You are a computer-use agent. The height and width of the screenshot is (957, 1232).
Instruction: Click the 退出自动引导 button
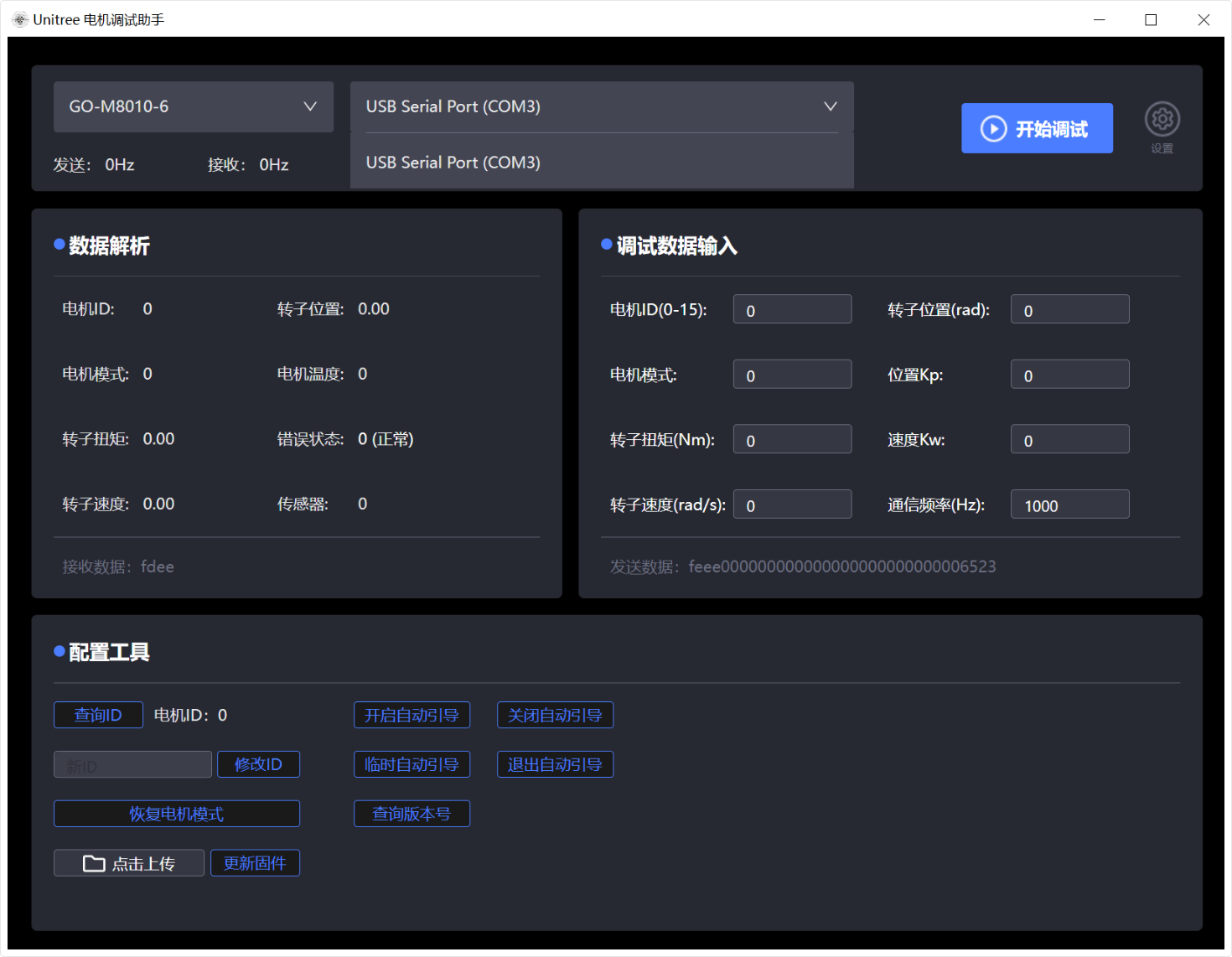click(555, 764)
